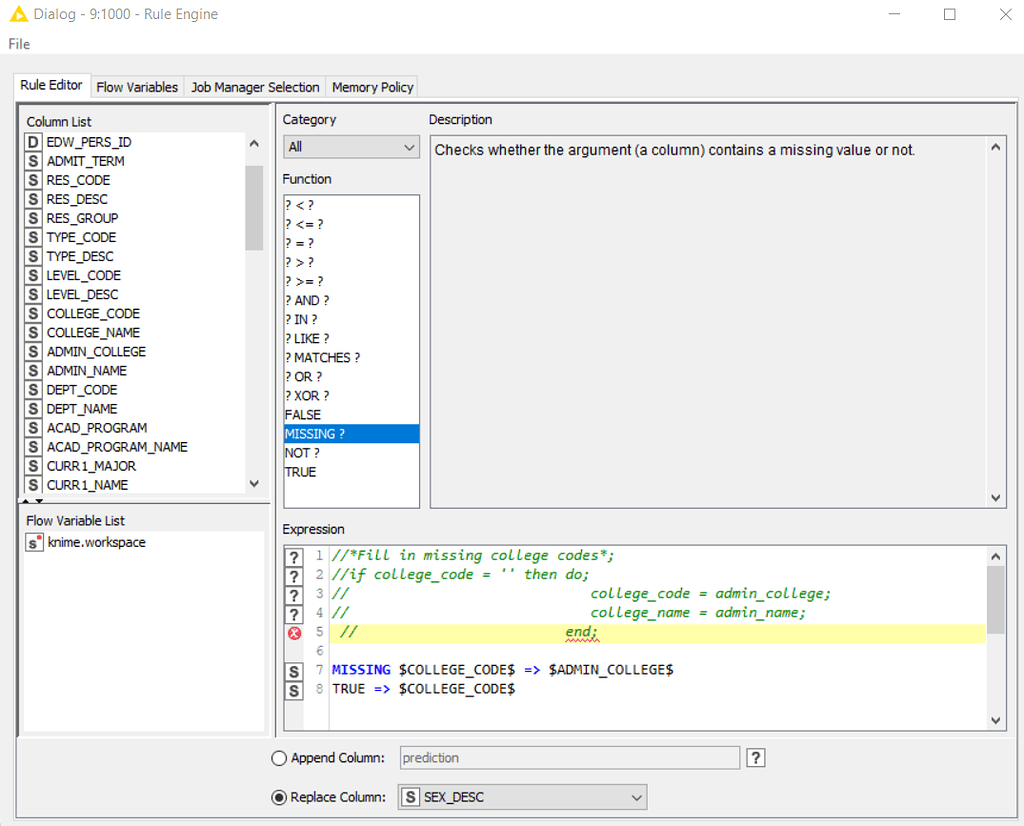Click the S result icon on expression line 7
The width and height of the screenshot is (1024, 826).
coord(293,669)
